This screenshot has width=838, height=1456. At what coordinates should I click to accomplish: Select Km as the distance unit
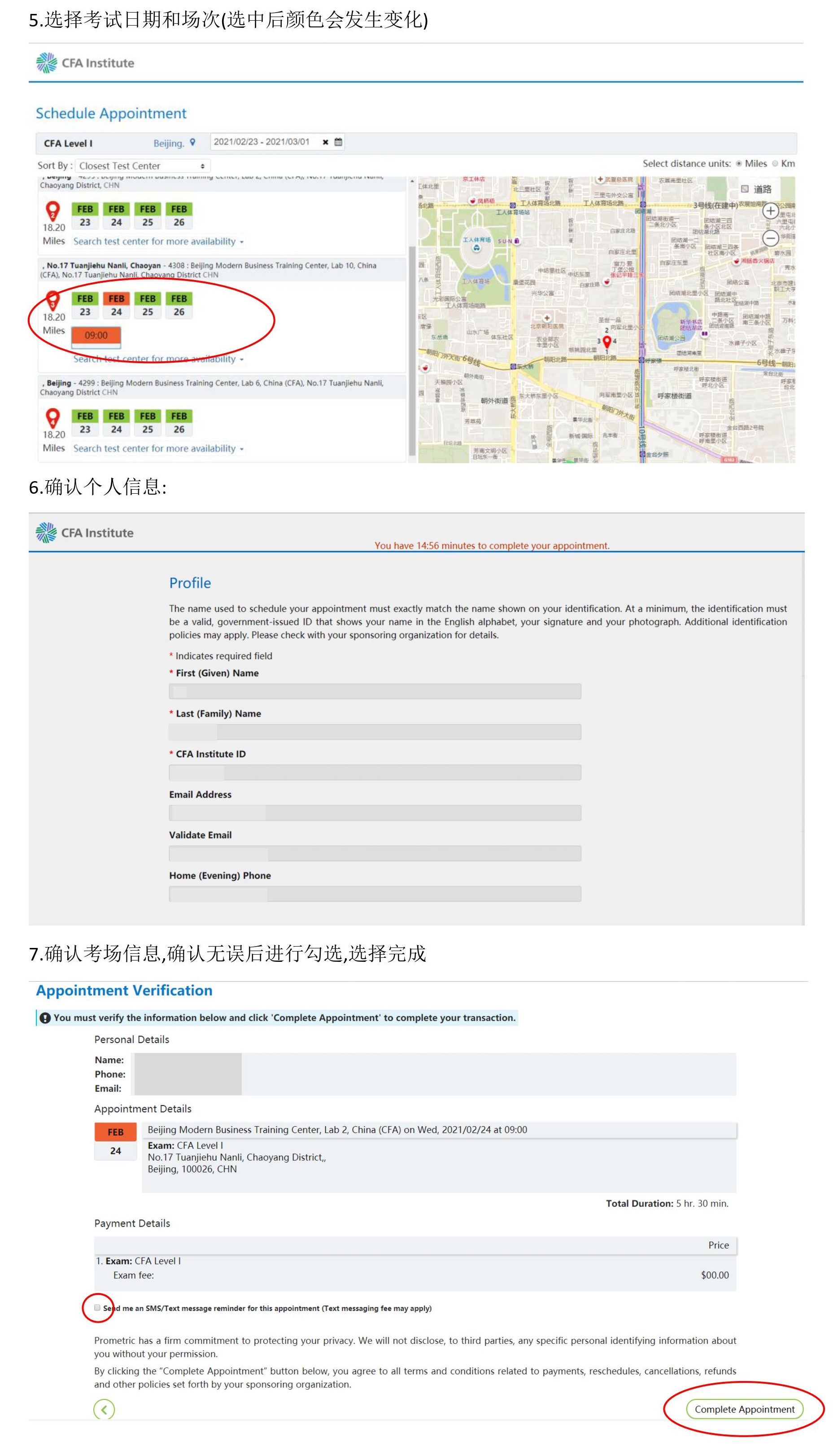775,163
